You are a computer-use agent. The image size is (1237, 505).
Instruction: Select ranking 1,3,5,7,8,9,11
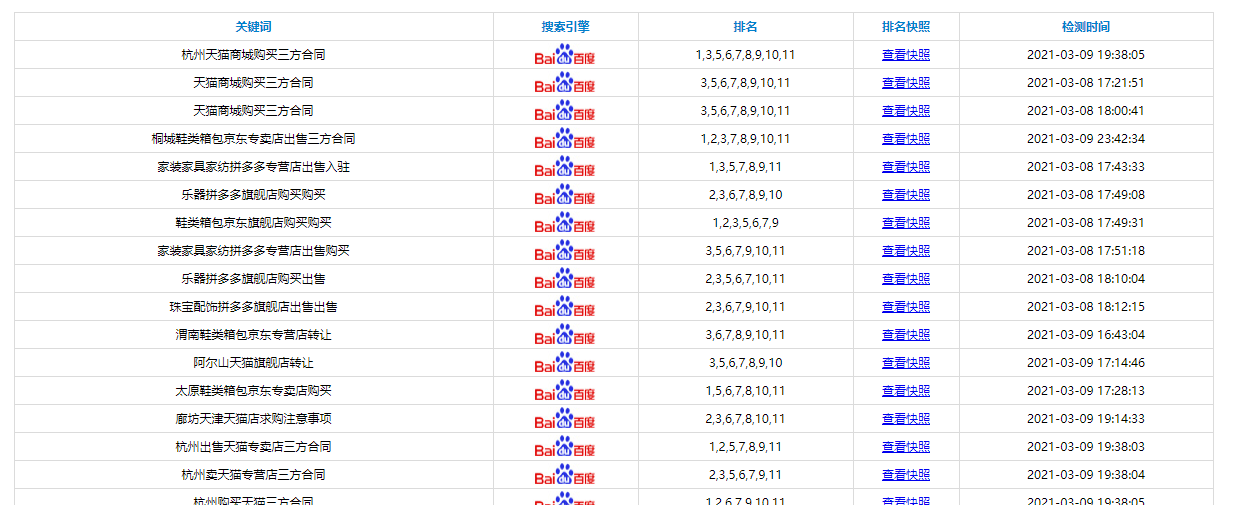point(745,167)
